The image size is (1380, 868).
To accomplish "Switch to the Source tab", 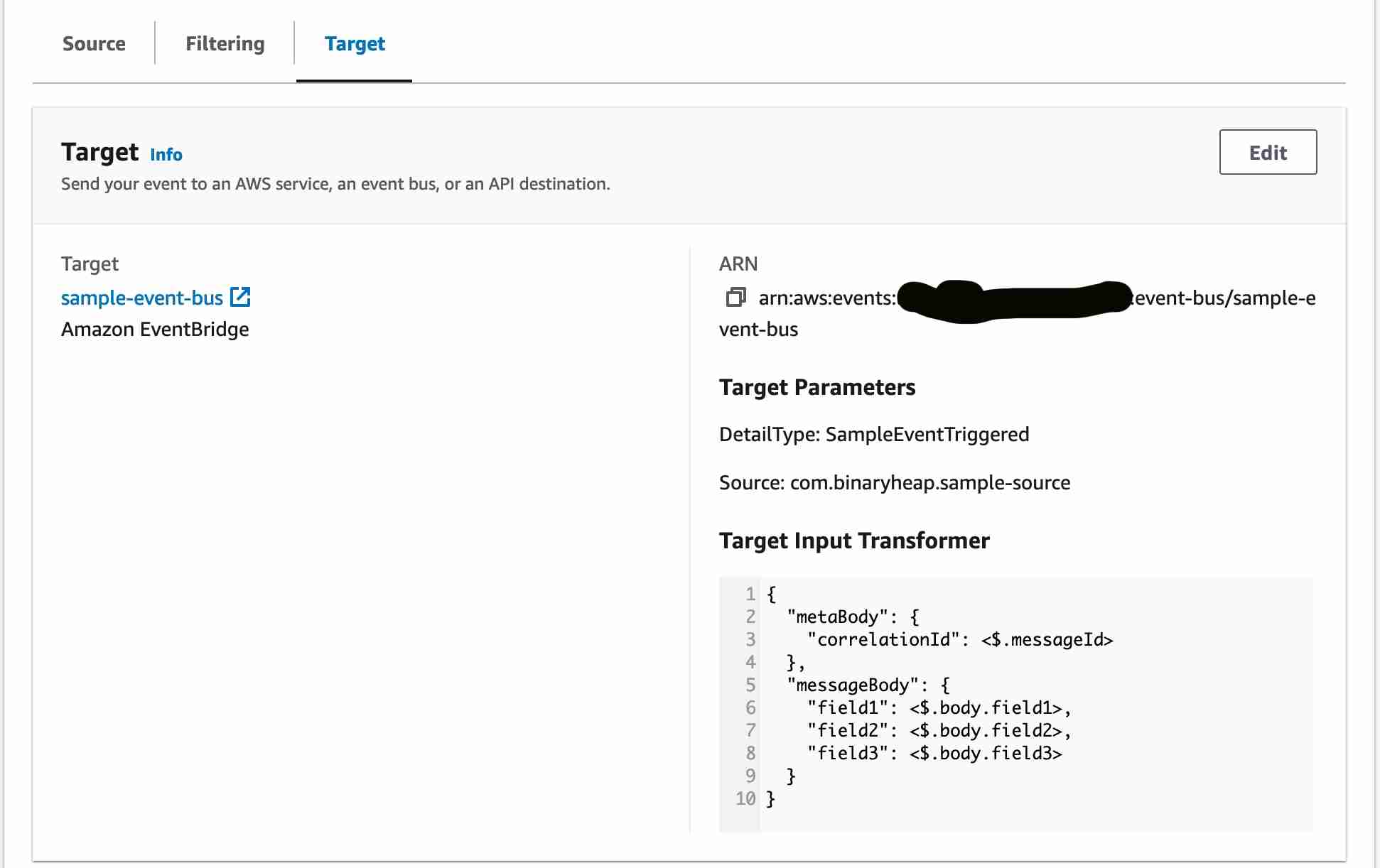I will [x=94, y=44].
